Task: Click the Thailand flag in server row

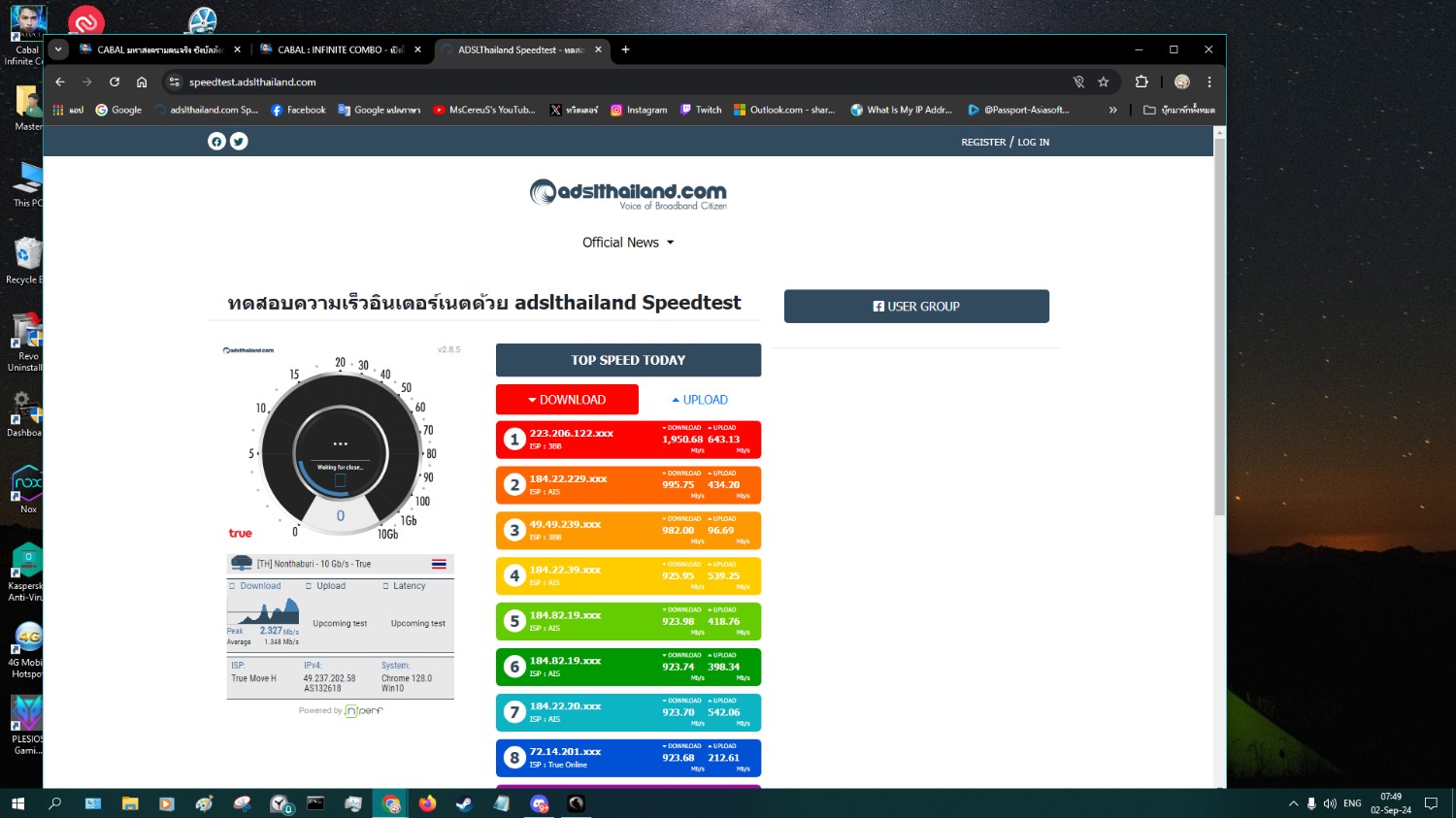Action: [x=439, y=564]
